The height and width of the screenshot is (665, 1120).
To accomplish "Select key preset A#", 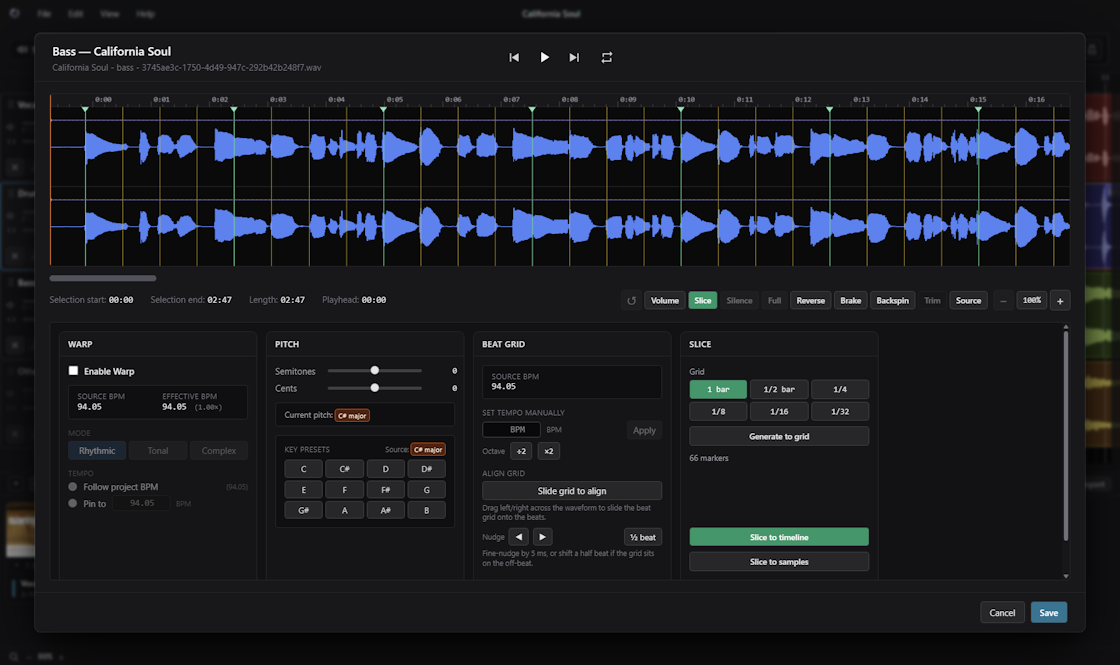I will click(x=386, y=510).
